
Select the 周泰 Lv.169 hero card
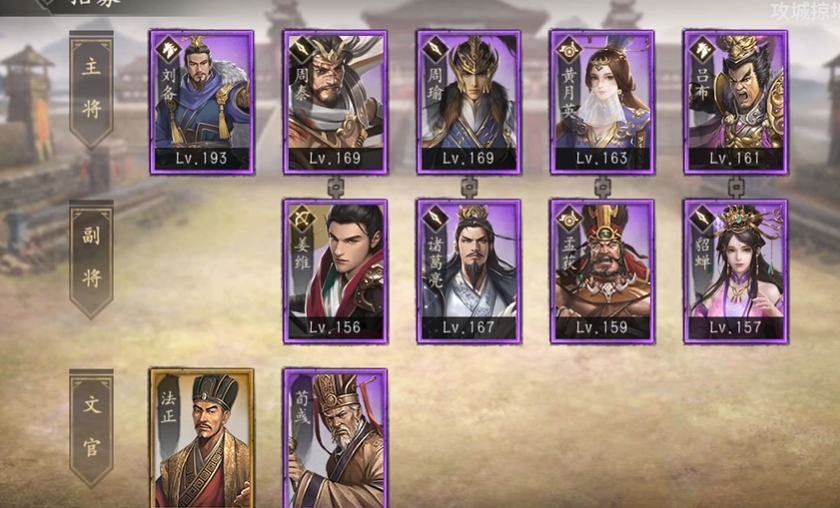(x=335, y=102)
